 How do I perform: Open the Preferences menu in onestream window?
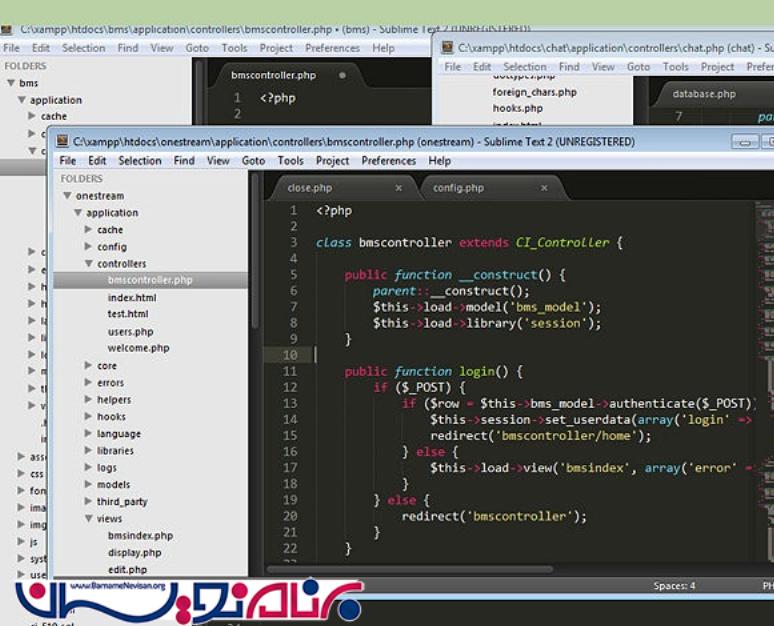[x=388, y=161]
